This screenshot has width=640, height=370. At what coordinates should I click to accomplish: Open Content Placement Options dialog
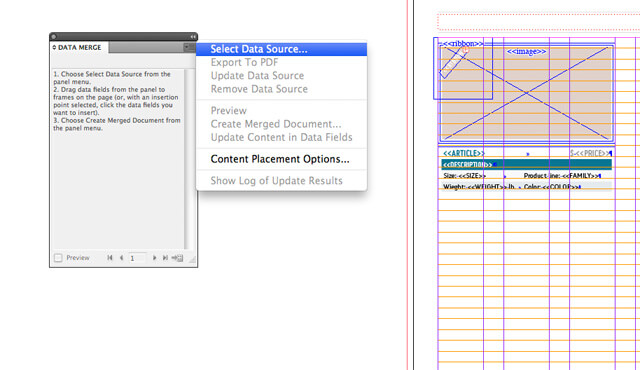point(281,159)
